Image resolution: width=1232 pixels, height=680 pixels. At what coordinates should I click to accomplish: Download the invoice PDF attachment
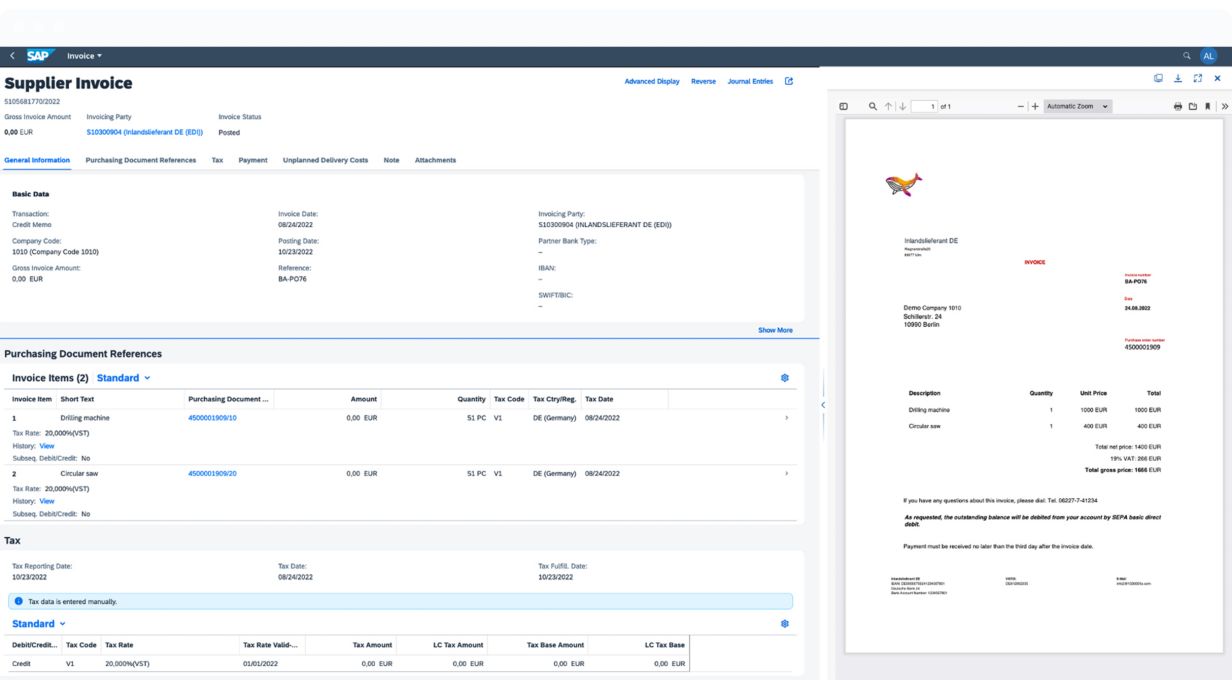pyautogui.click(x=1178, y=78)
